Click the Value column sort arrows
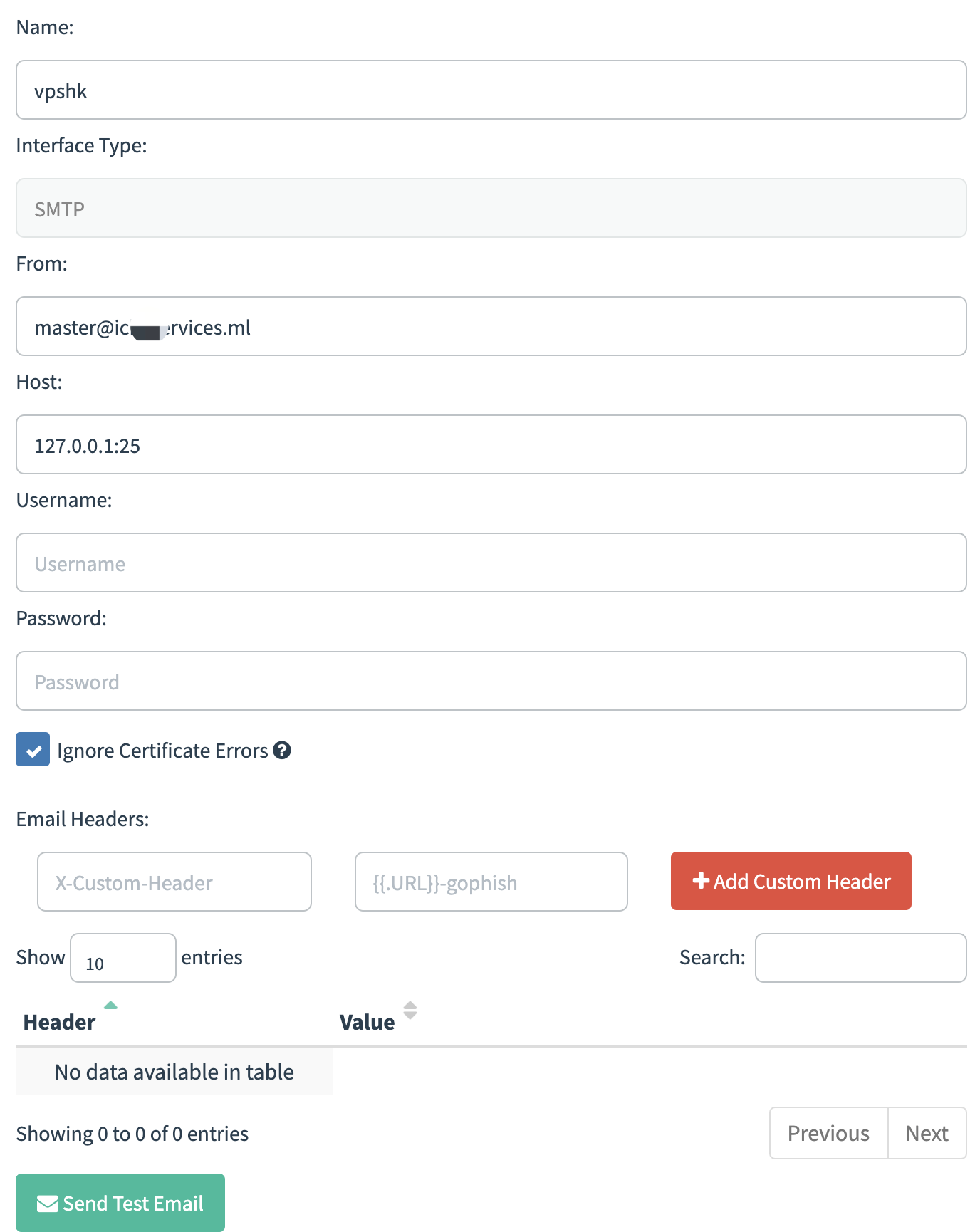The width and height of the screenshot is (980, 1232). pyautogui.click(x=410, y=1011)
